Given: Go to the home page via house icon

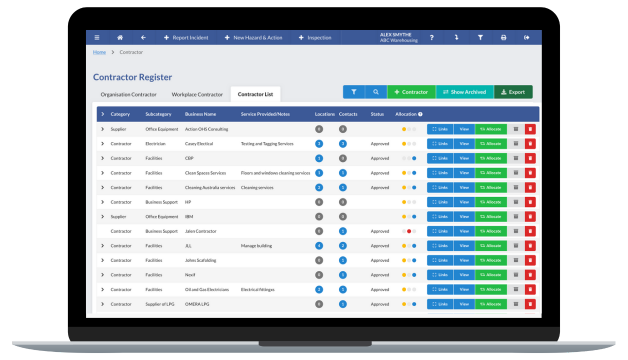Looking at the screenshot, I should 120,38.
